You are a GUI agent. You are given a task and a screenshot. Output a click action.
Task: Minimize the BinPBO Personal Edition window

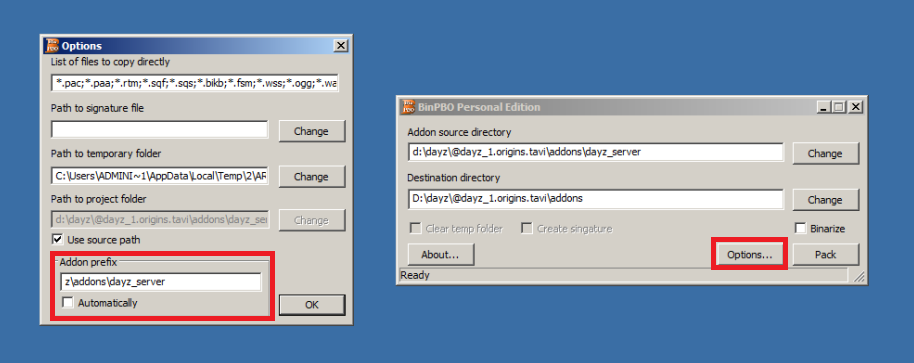pyautogui.click(x=823, y=107)
